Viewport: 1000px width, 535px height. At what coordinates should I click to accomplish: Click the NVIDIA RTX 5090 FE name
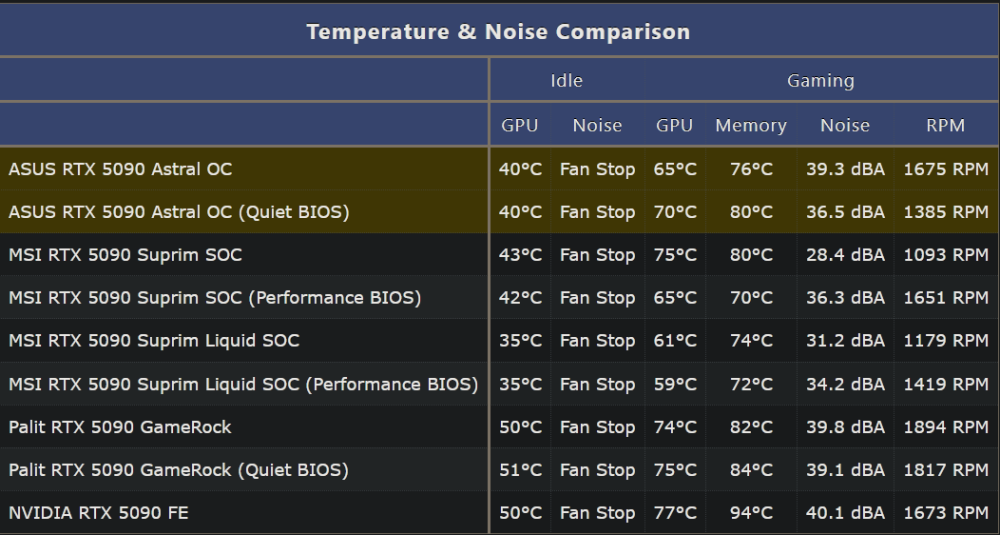point(98,513)
